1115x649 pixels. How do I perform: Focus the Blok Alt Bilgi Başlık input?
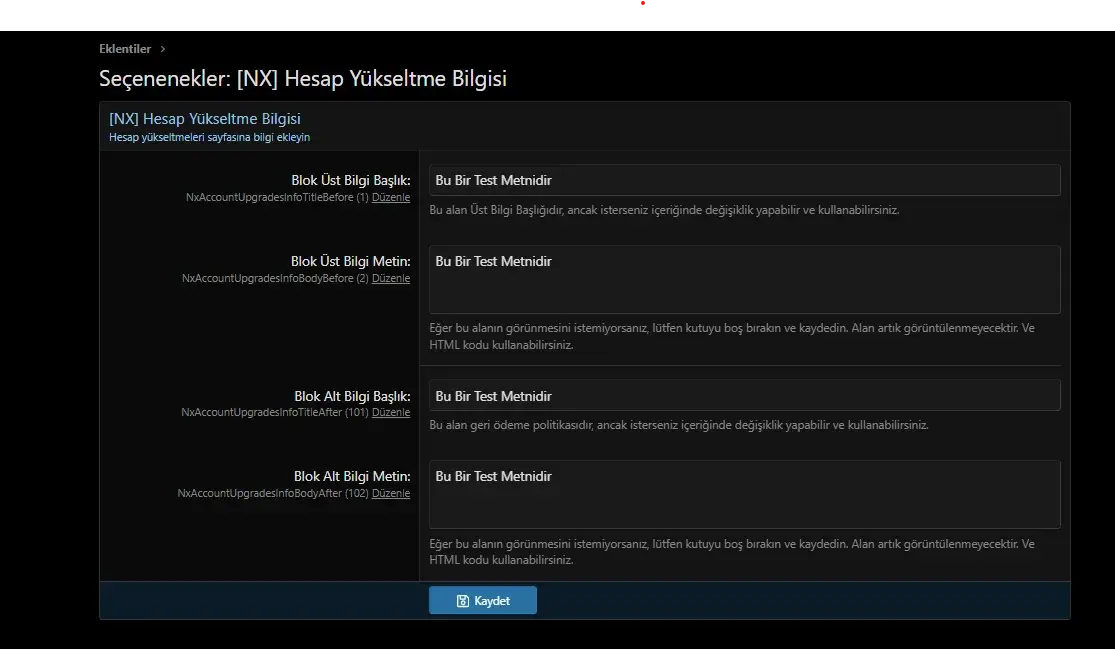point(744,396)
